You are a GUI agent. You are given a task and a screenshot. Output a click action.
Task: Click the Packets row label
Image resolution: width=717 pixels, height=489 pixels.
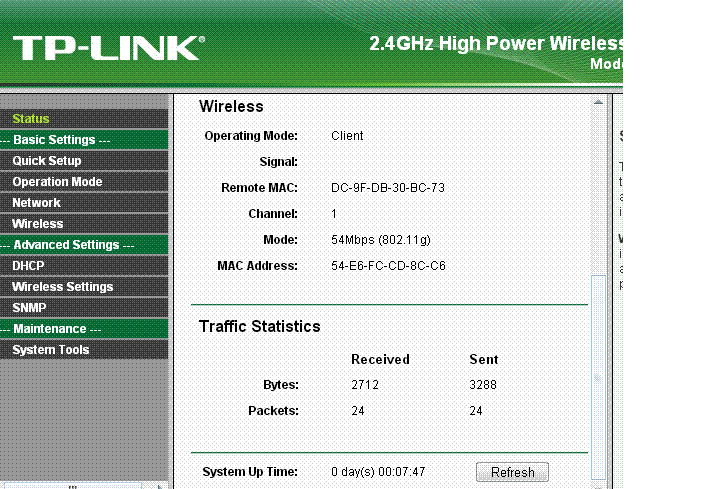pos(273,411)
